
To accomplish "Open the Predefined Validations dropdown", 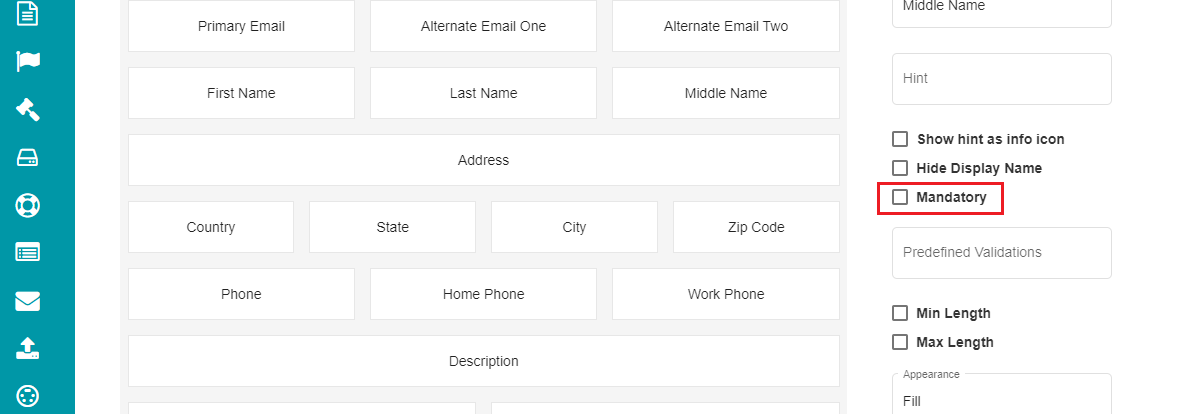I will pos(1001,253).
